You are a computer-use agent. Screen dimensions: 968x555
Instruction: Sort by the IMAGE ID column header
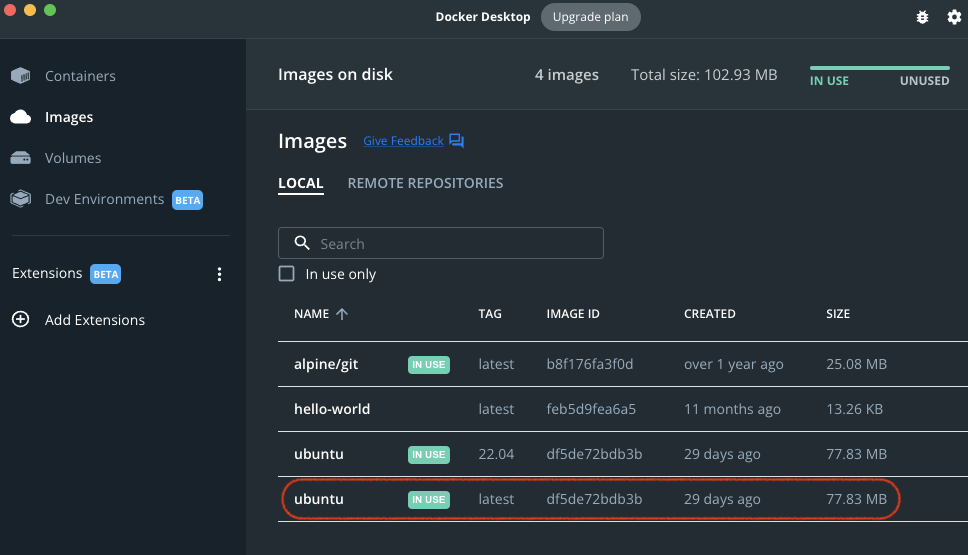tap(573, 314)
